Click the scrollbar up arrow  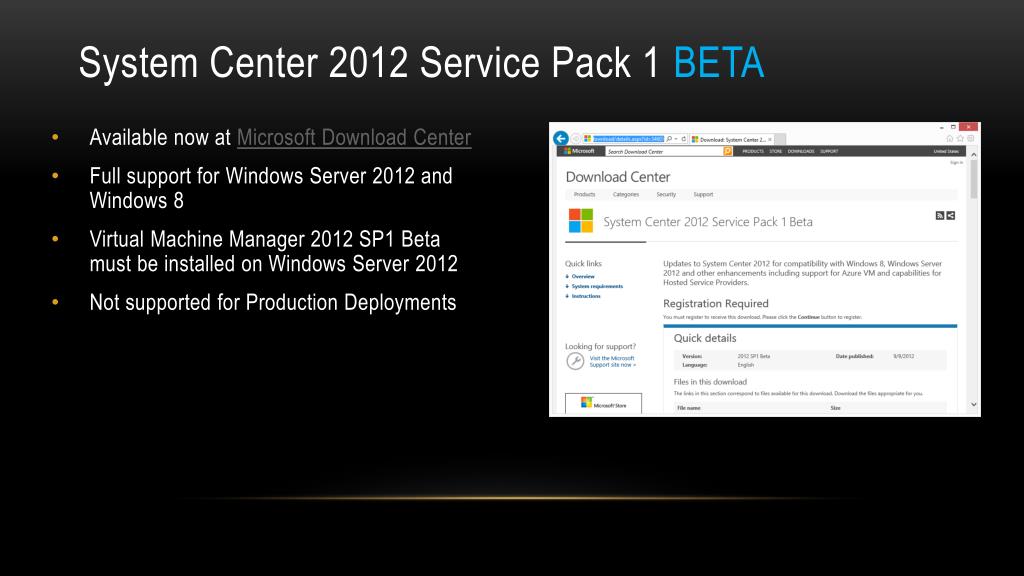(x=974, y=155)
